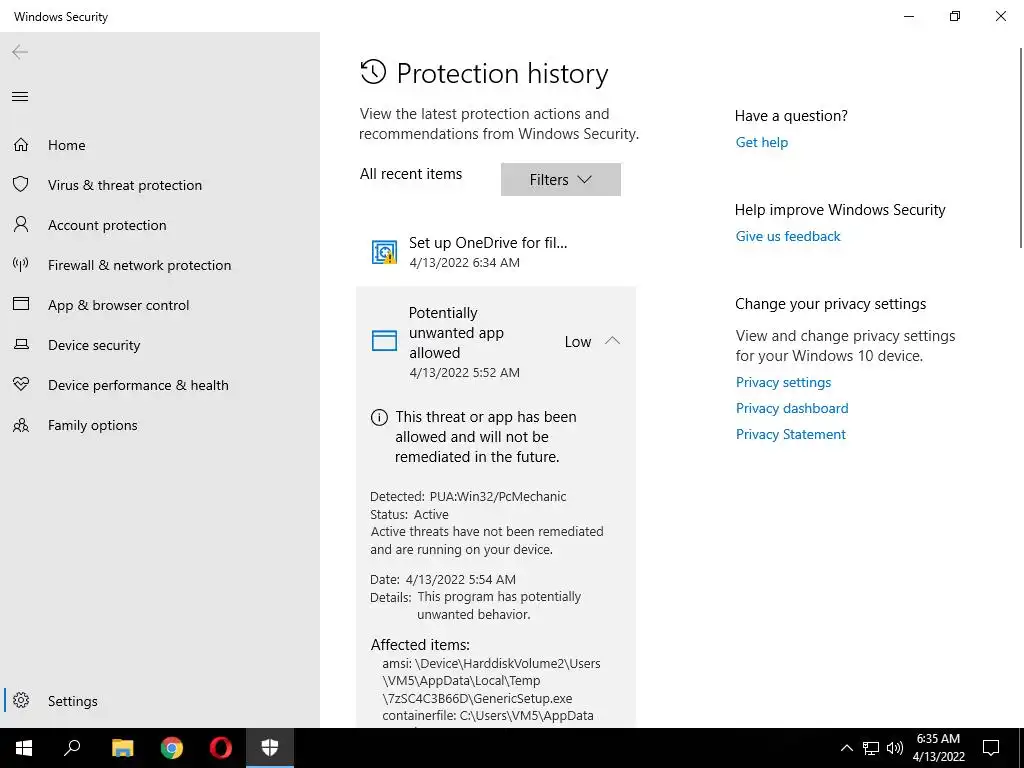Go back using the back arrow

(x=20, y=52)
